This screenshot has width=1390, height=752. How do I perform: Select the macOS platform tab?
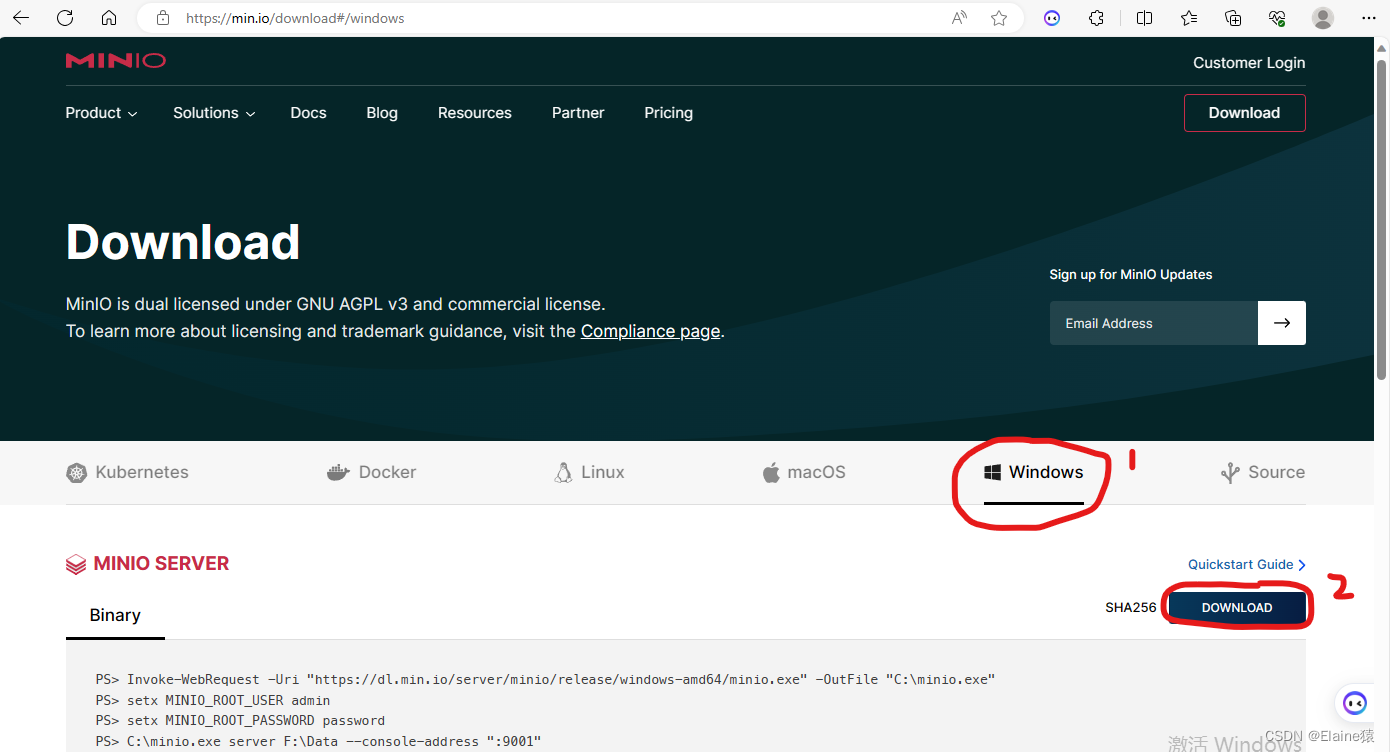pos(803,472)
